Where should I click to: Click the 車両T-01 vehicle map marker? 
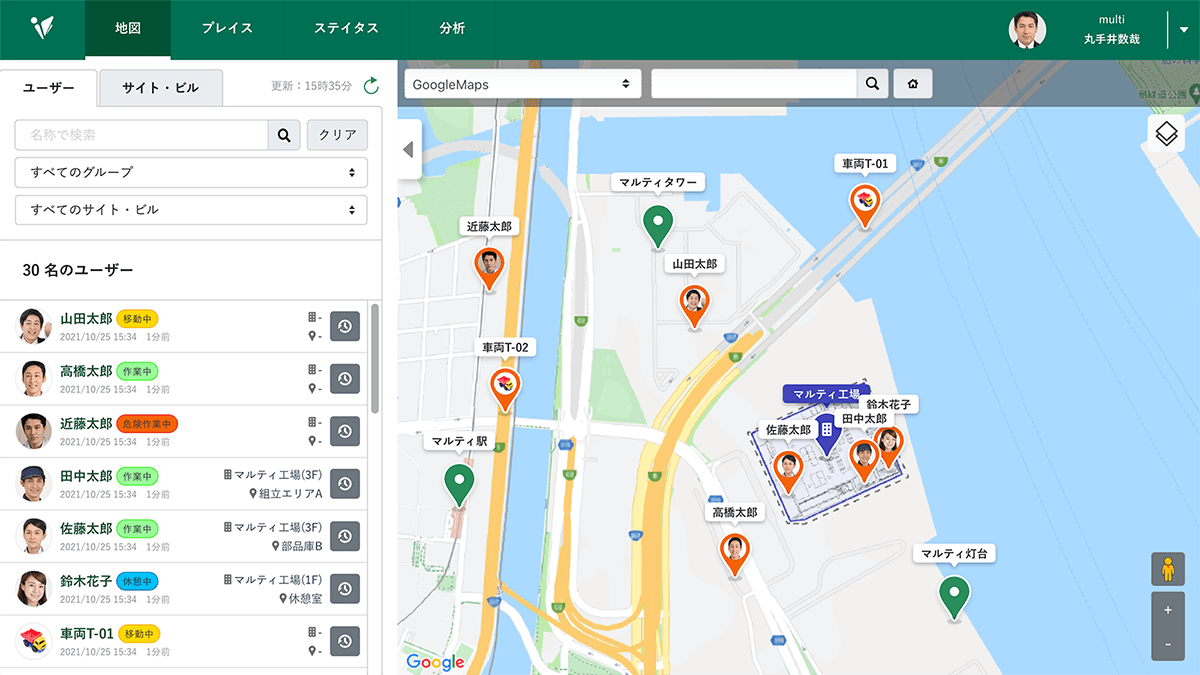click(864, 202)
